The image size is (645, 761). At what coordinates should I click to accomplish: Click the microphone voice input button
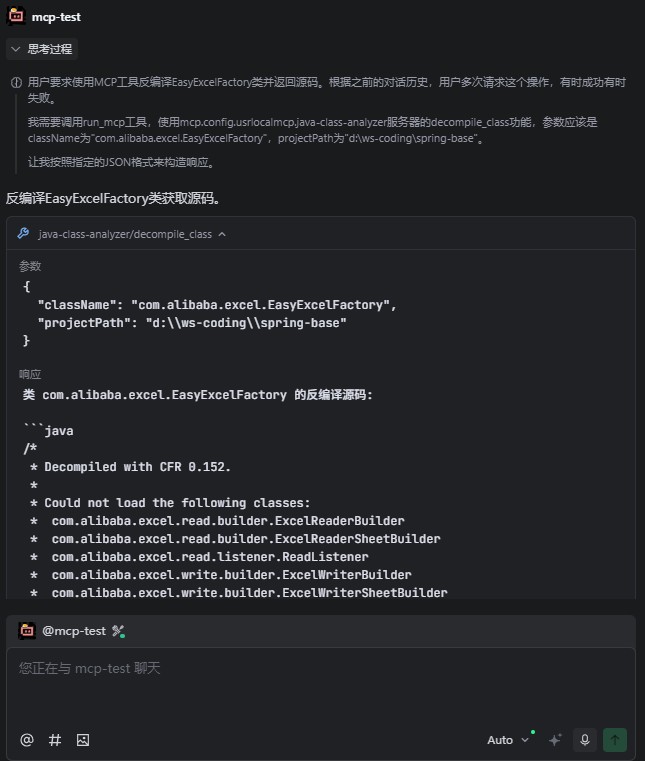[x=585, y=740]
